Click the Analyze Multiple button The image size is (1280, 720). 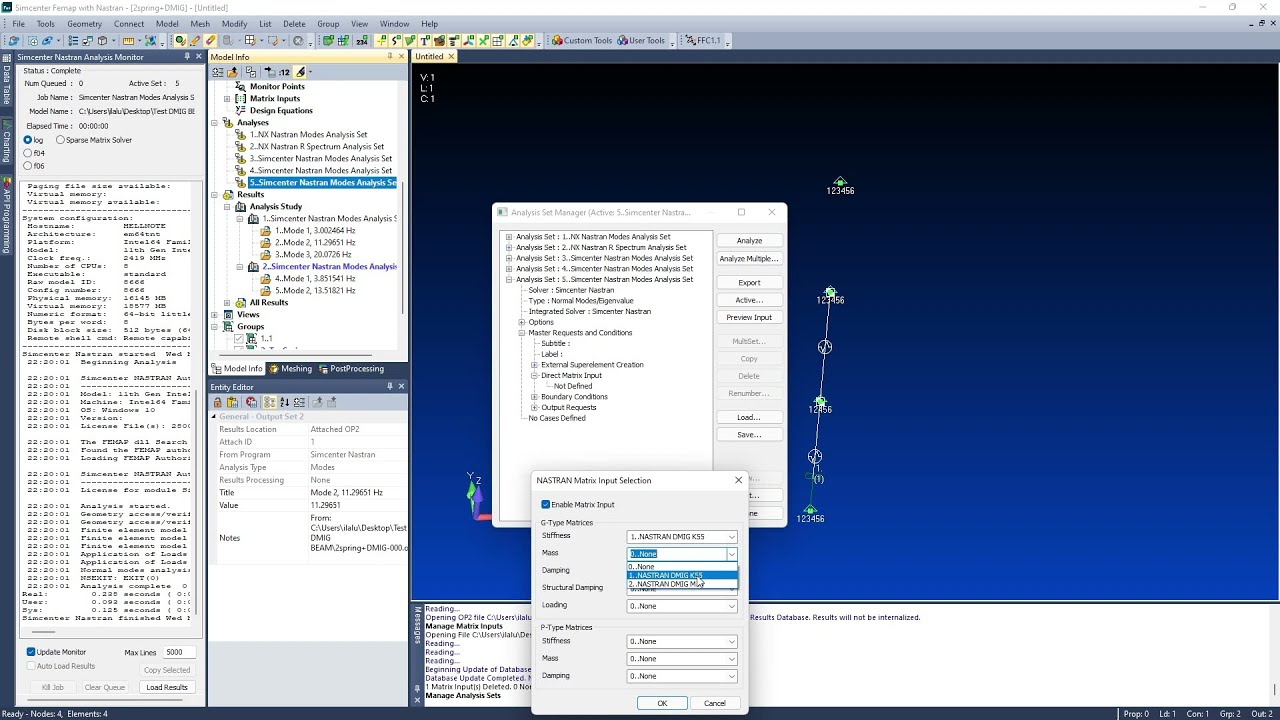(749, 259)
